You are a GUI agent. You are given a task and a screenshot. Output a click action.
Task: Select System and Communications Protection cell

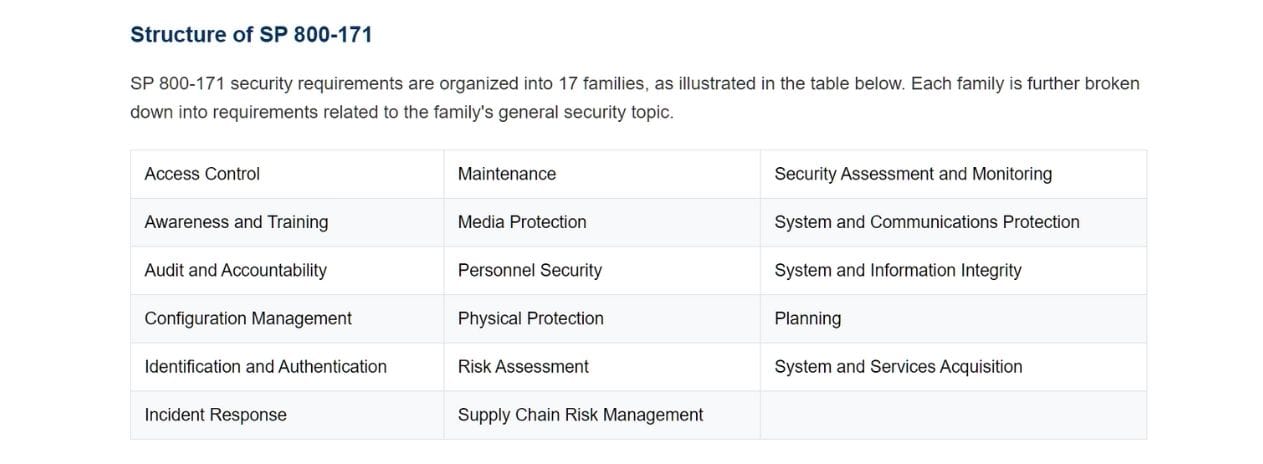tap(953, 222)
